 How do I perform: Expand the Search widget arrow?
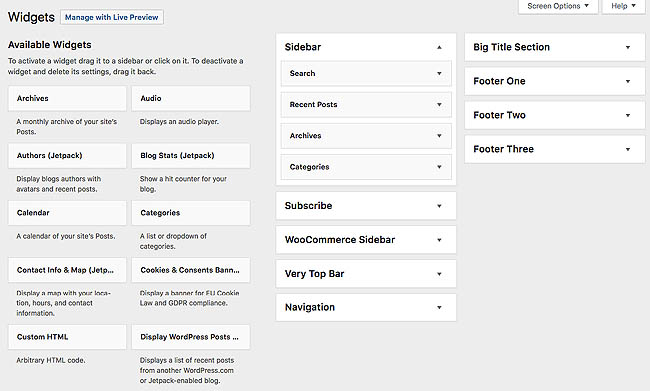pyautogui.click(x=439, y=73)
